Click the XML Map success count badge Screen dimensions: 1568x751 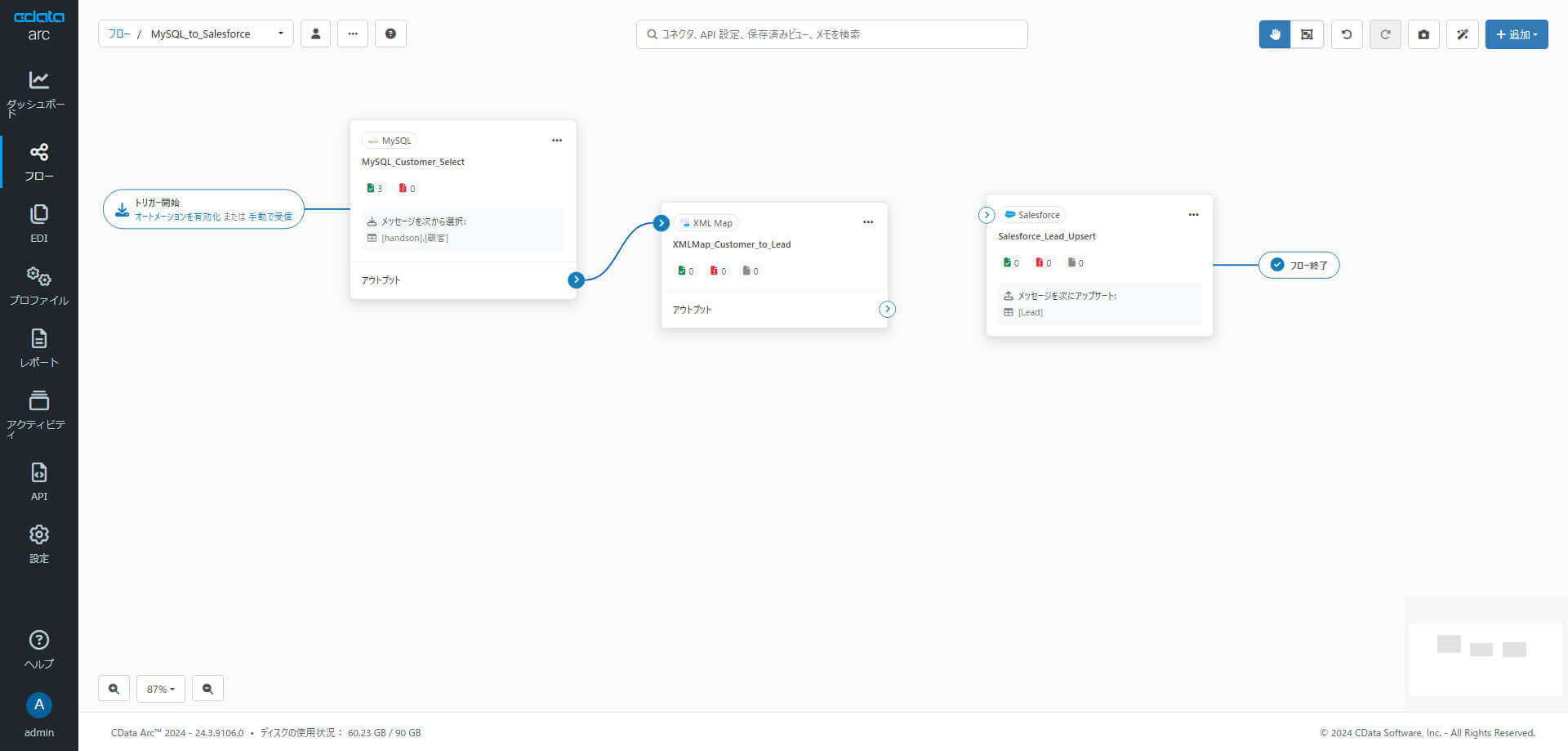point(686,271)
